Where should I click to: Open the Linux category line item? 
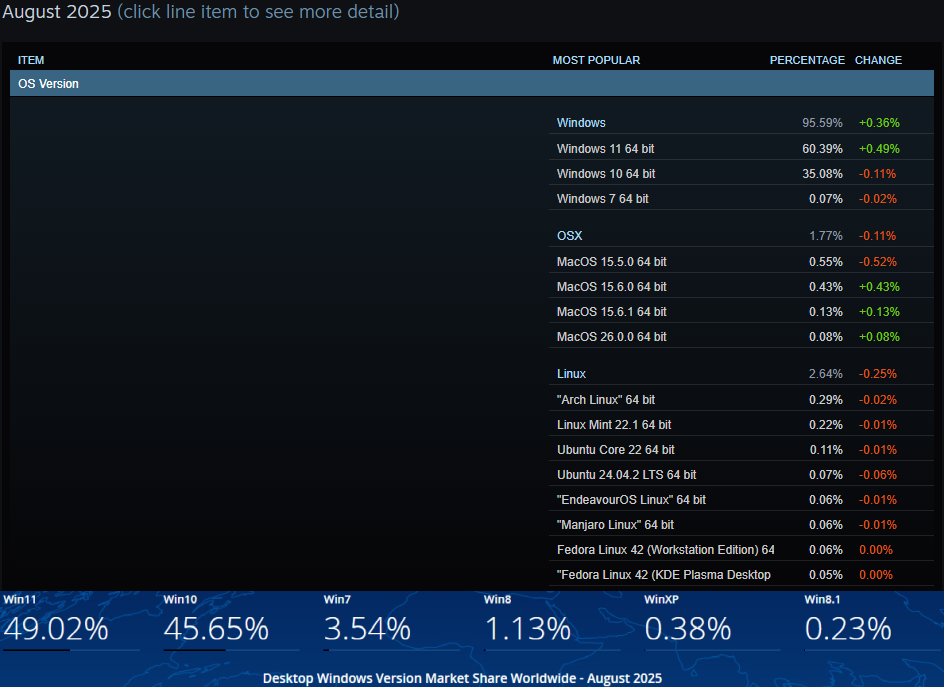(741, 374)
